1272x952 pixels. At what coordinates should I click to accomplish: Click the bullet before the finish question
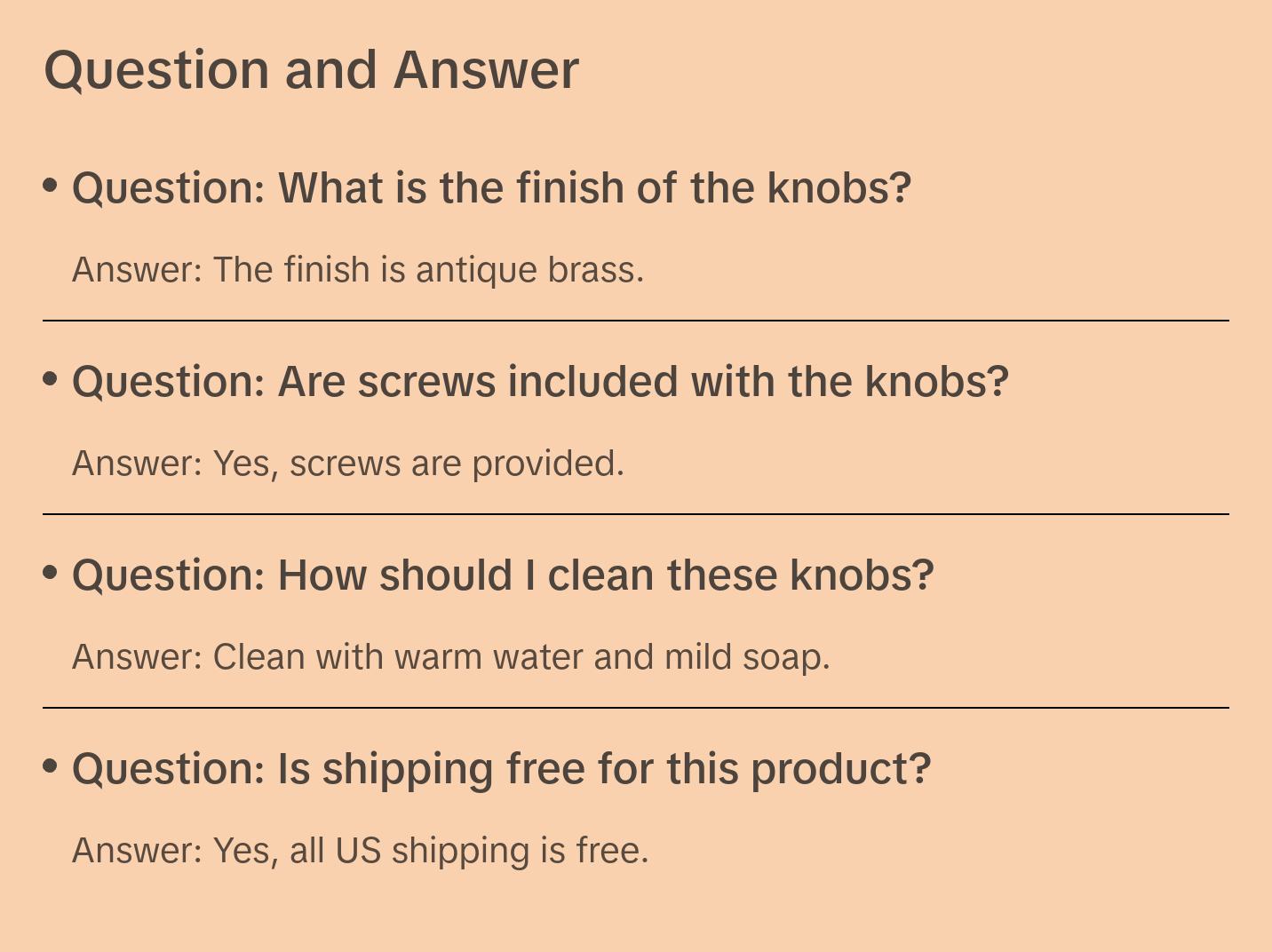click(x=51, y=186)
